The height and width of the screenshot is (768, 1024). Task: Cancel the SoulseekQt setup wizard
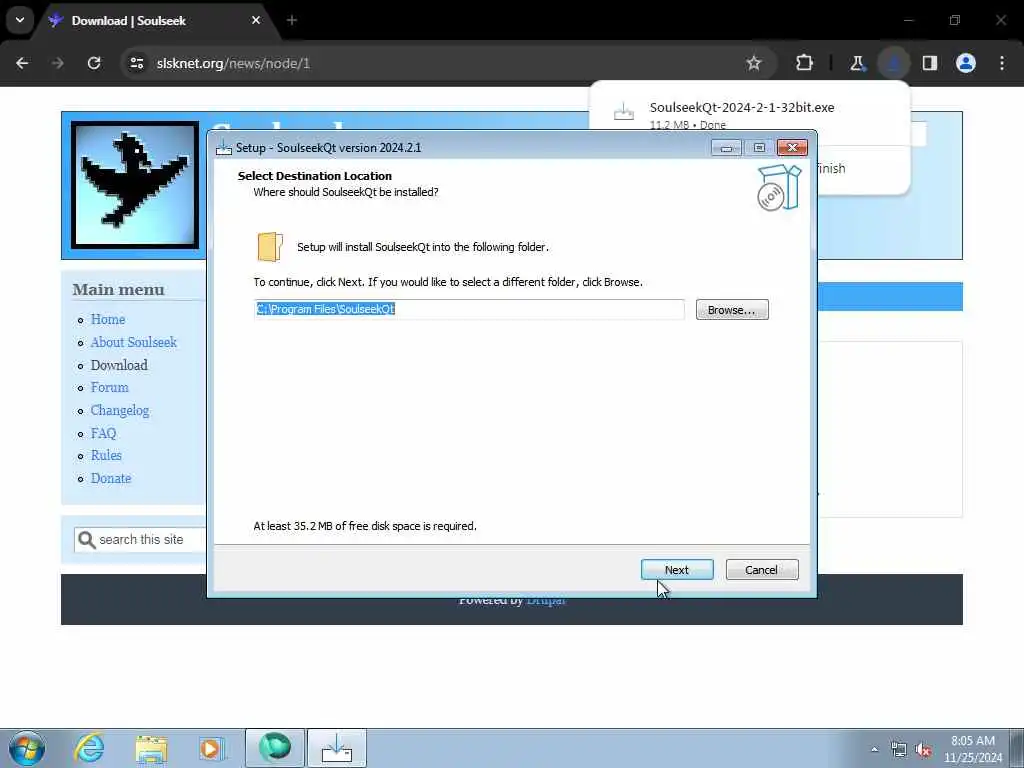tap(761, 569)
